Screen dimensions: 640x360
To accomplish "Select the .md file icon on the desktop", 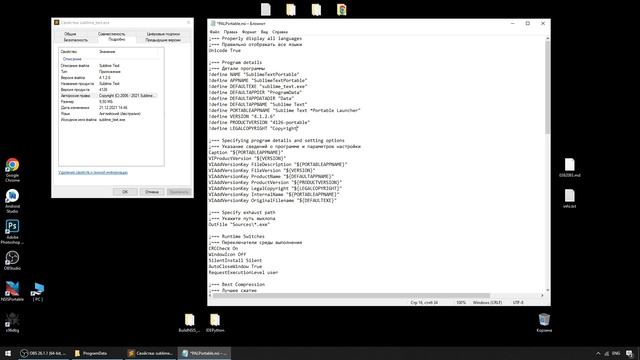I will pos(569,167).
